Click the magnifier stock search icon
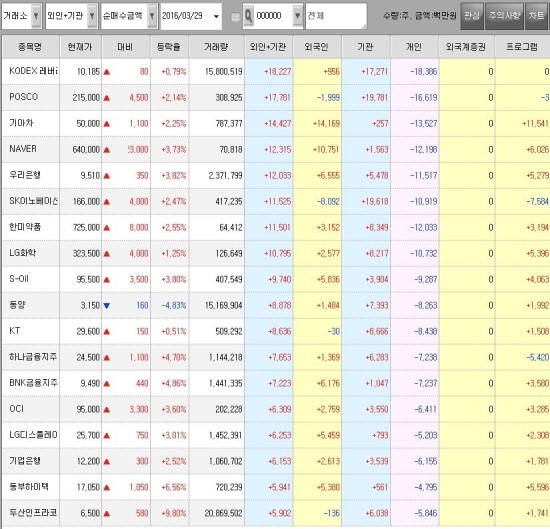This screenshot has width=550, height=529. (248, 16)
